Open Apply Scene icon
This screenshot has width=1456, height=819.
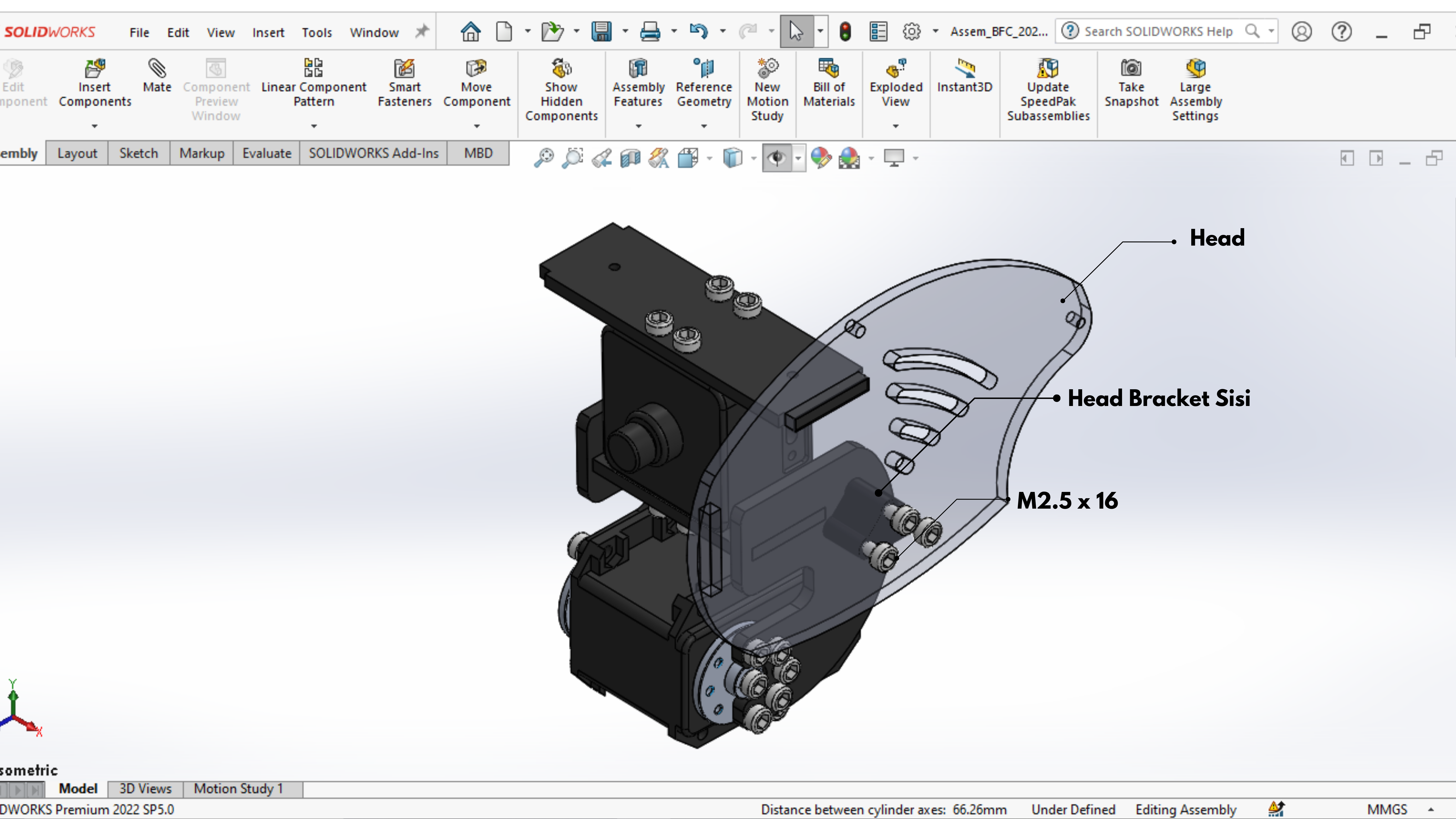click(x=849, y=158)
